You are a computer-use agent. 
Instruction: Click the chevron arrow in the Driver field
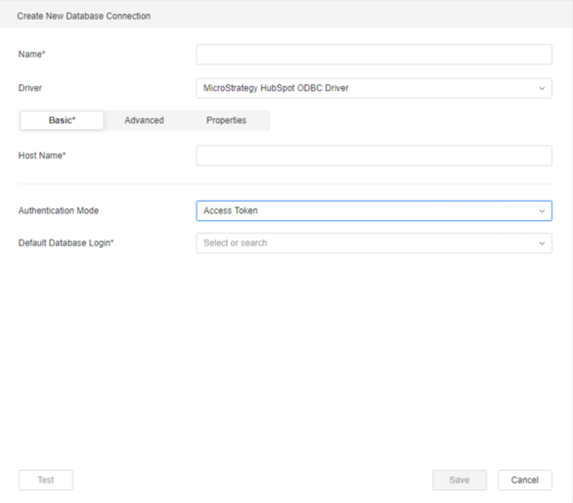[x=542, y=88]
